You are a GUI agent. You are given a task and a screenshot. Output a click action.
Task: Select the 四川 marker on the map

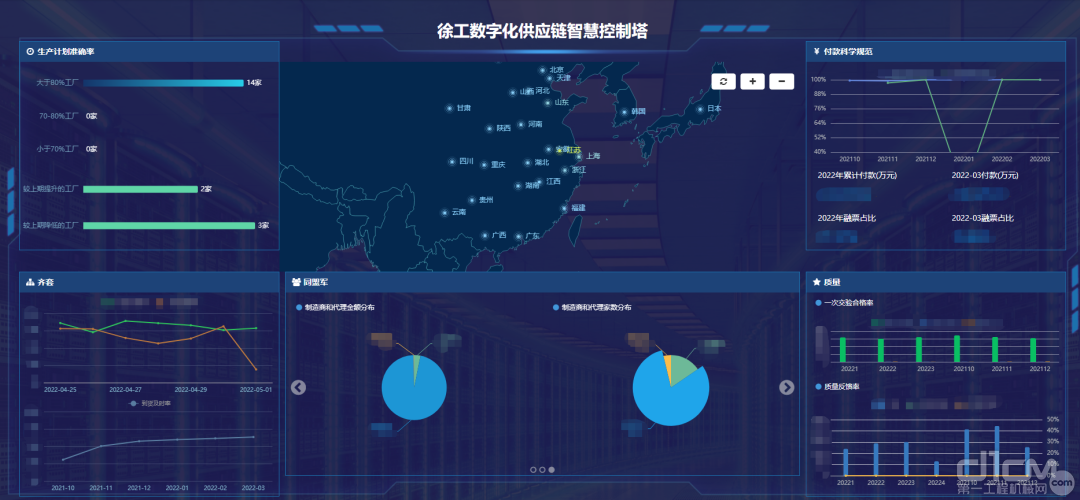[x=453, y=162]
